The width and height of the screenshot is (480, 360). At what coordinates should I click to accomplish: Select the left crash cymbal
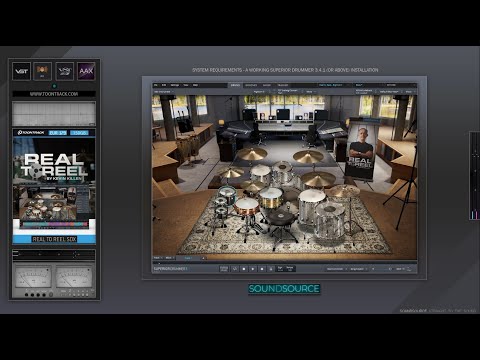click(x=251, y=153)
